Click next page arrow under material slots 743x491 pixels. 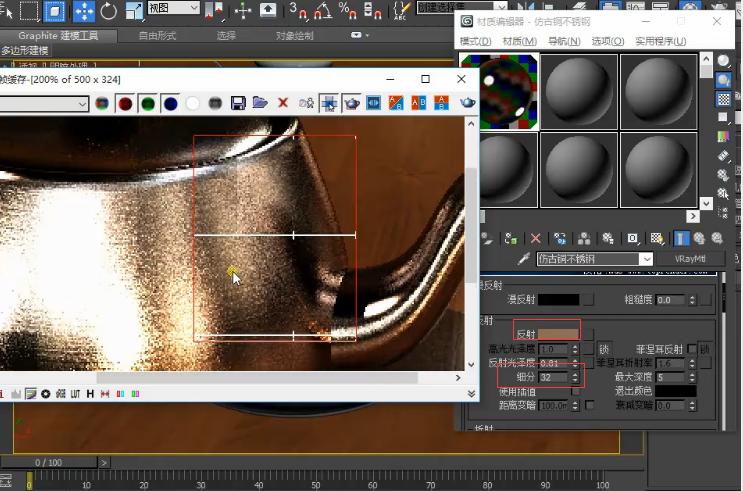[x=693, y=216]
